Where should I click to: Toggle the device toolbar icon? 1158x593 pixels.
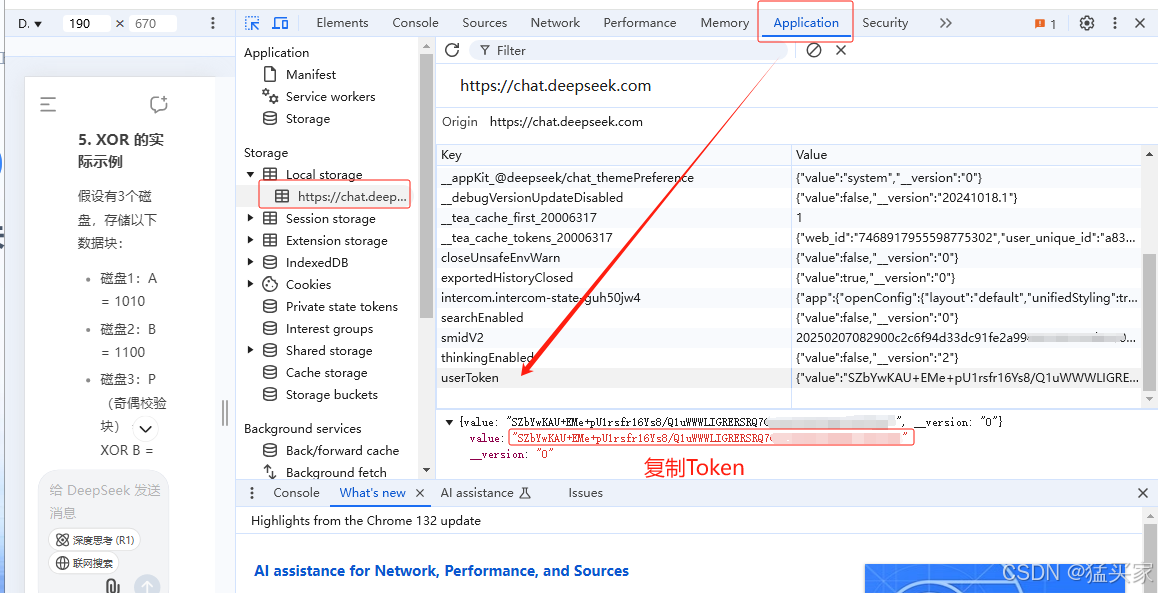pyautogui.click(x=280, y=23)
